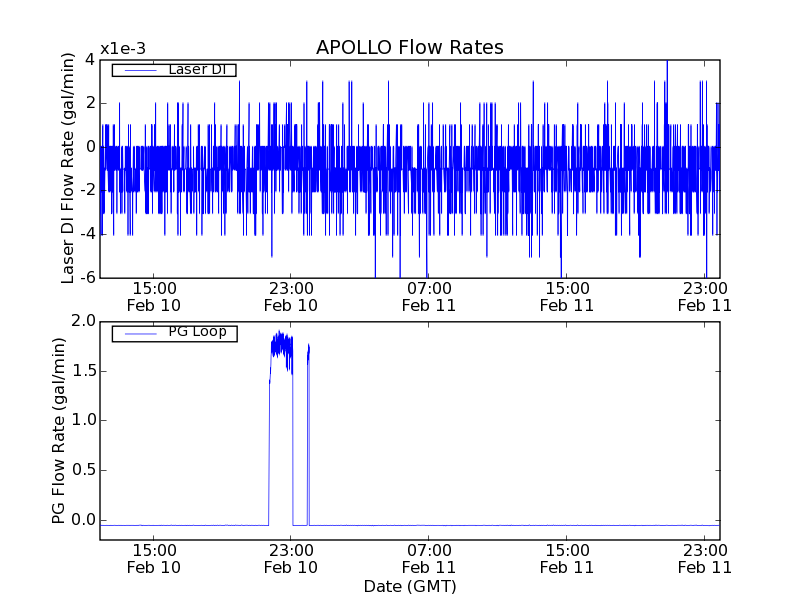Screen dimensions: 800x600
Task: Click the "4" tick on Laser DI axis
Action: coord(90,59)
